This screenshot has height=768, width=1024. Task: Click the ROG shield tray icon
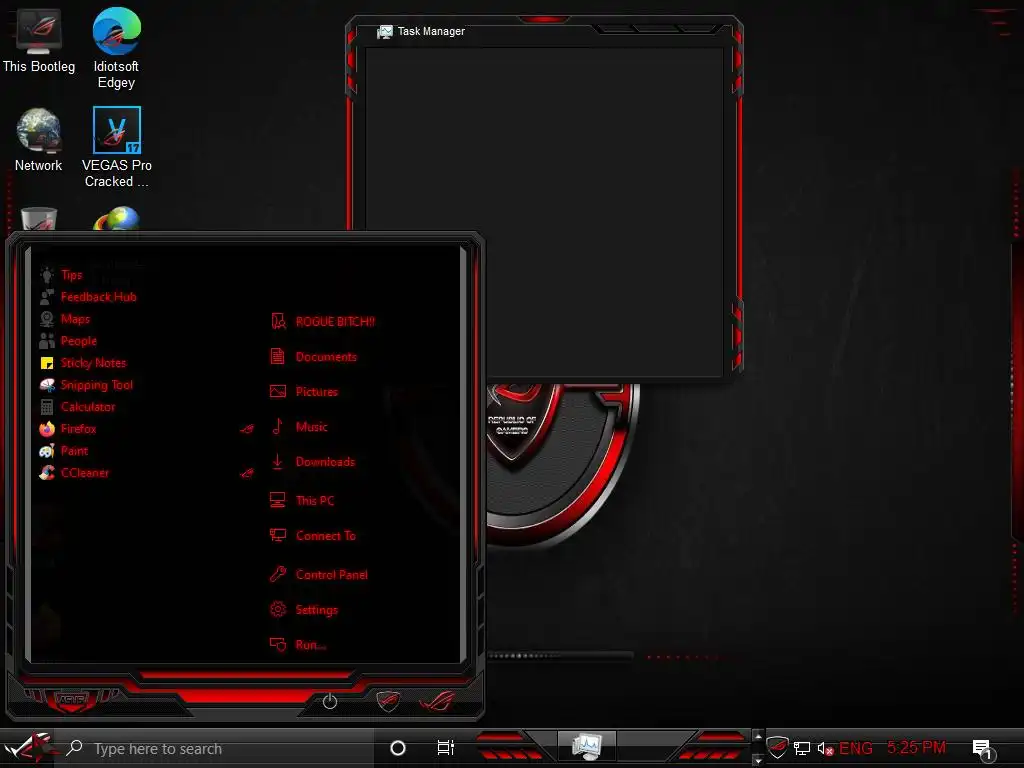pos(777,747)
